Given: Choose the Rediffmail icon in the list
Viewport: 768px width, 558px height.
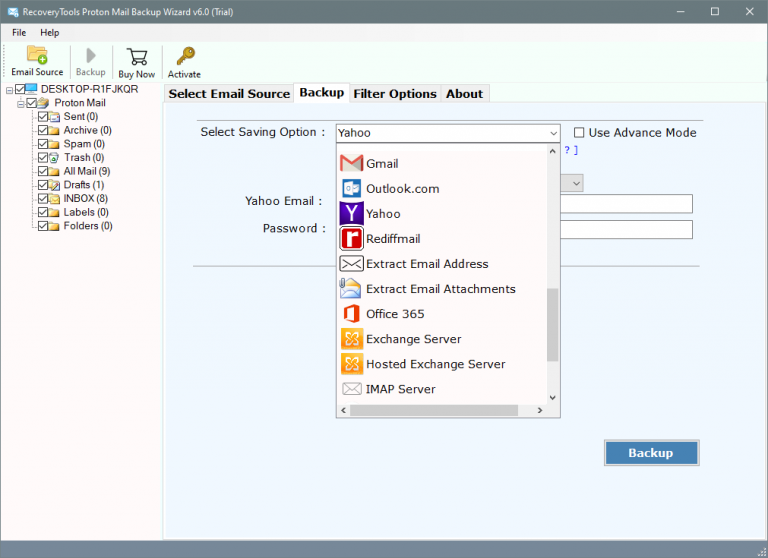Looking at the screenshot, I should [x=351, y=239].
